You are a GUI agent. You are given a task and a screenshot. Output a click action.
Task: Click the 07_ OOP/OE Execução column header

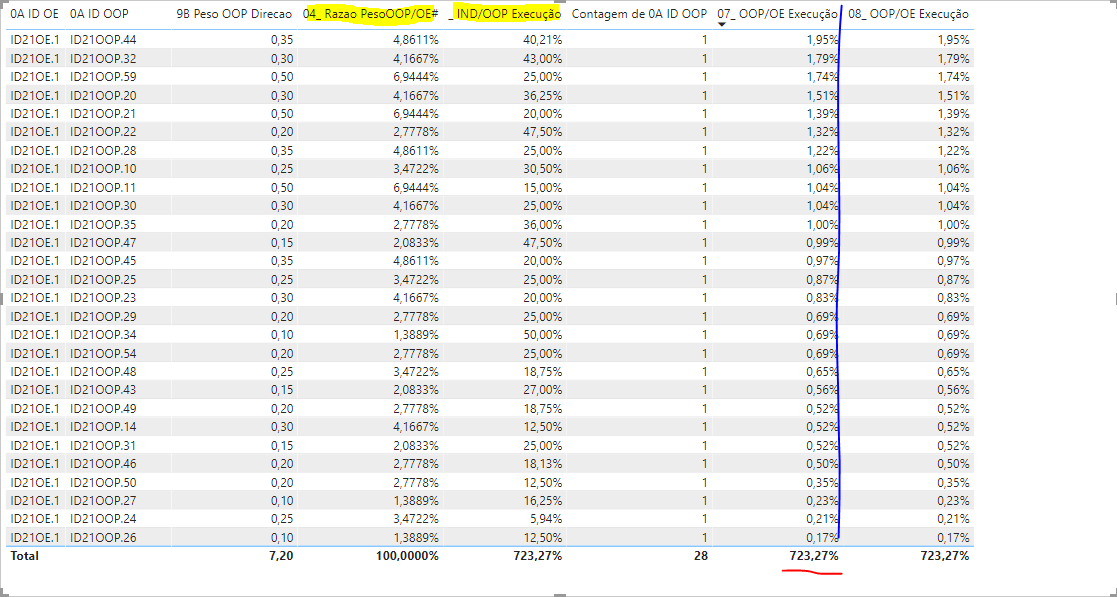click(x=777, y=14)
